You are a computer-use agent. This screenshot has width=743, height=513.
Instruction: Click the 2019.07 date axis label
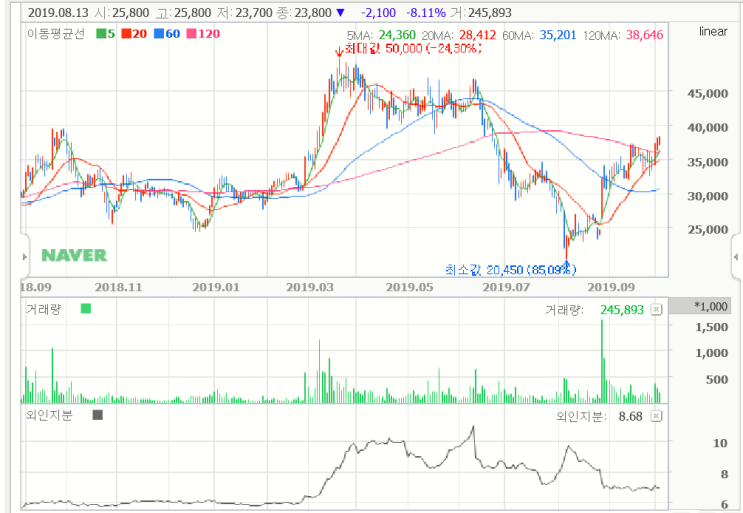[x=506, y=287]
